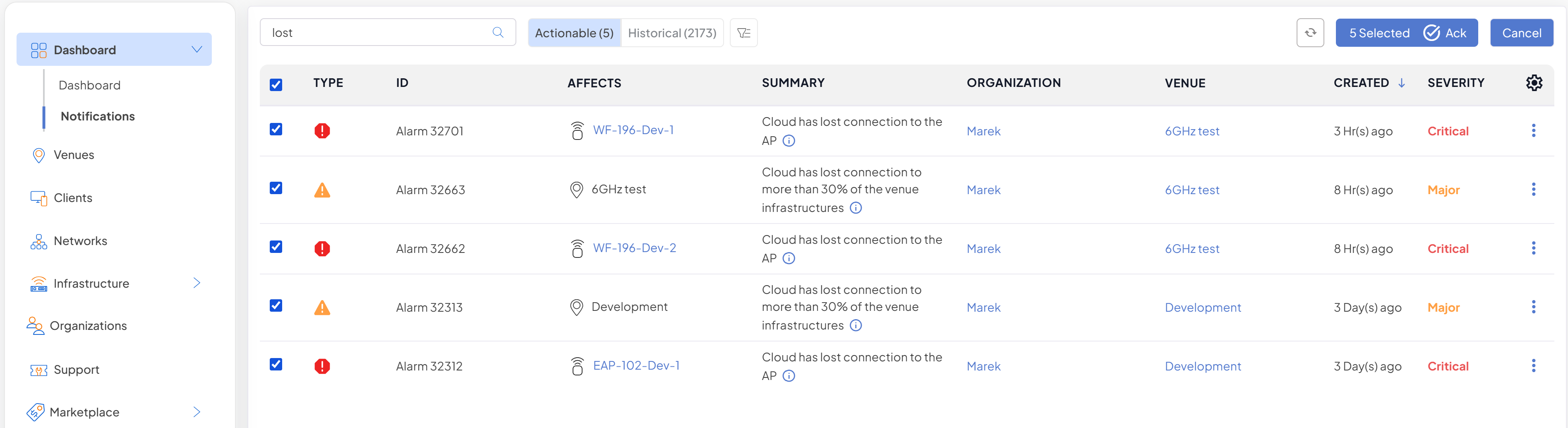Collapse the Dashboard sidebar section

pos(197,49)
